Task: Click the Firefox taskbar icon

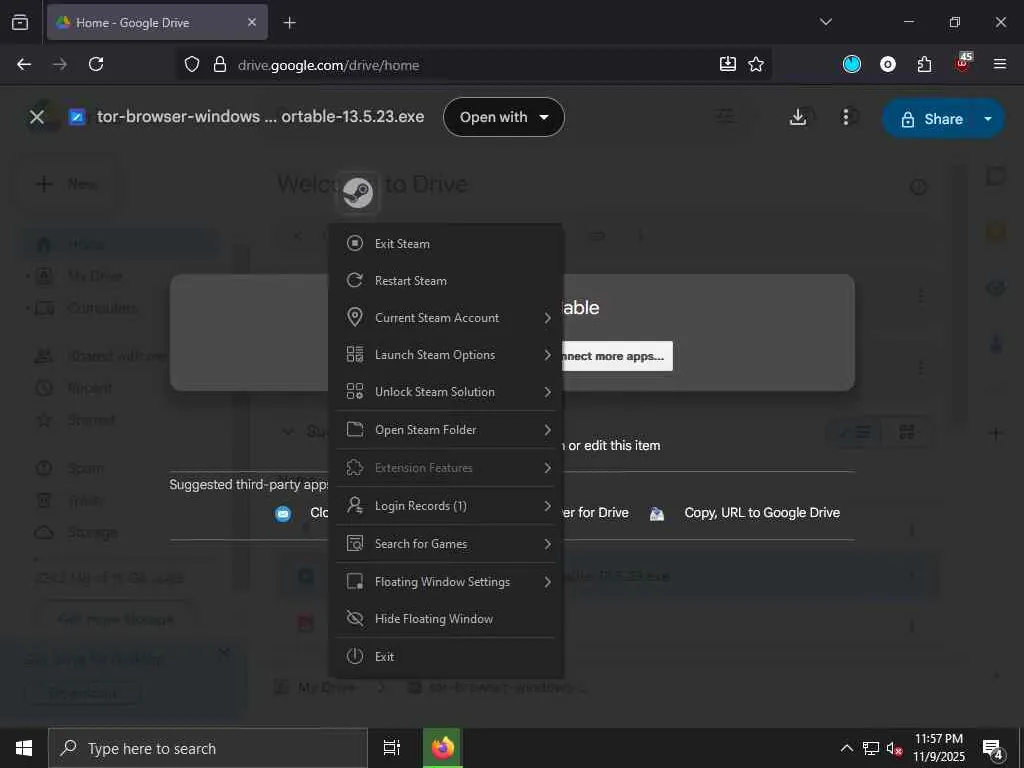Action: click(443, 748)
